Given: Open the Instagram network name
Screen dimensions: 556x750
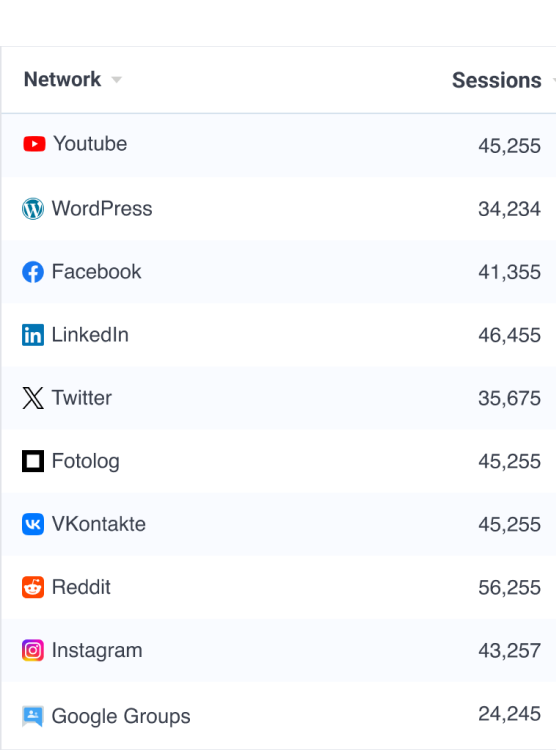Looking at the screenshot, I should tap(97, 651).
